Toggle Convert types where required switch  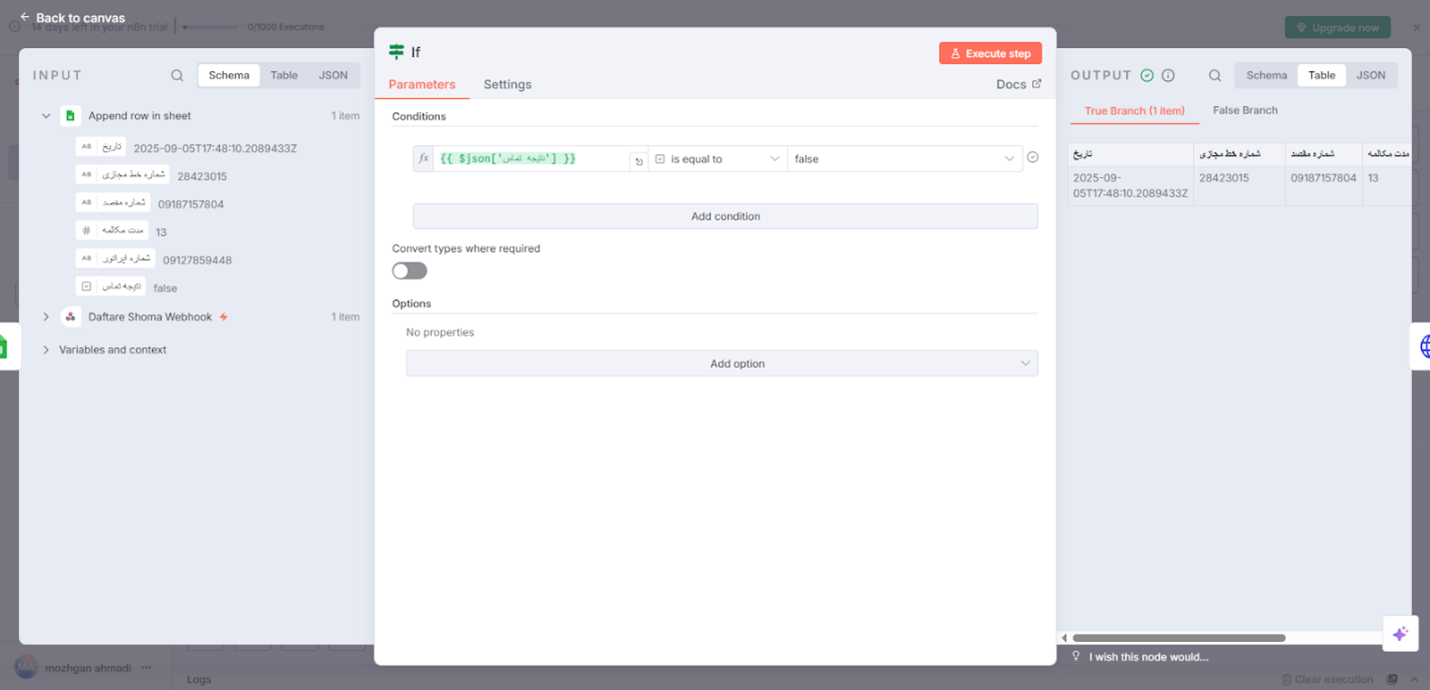409,271
